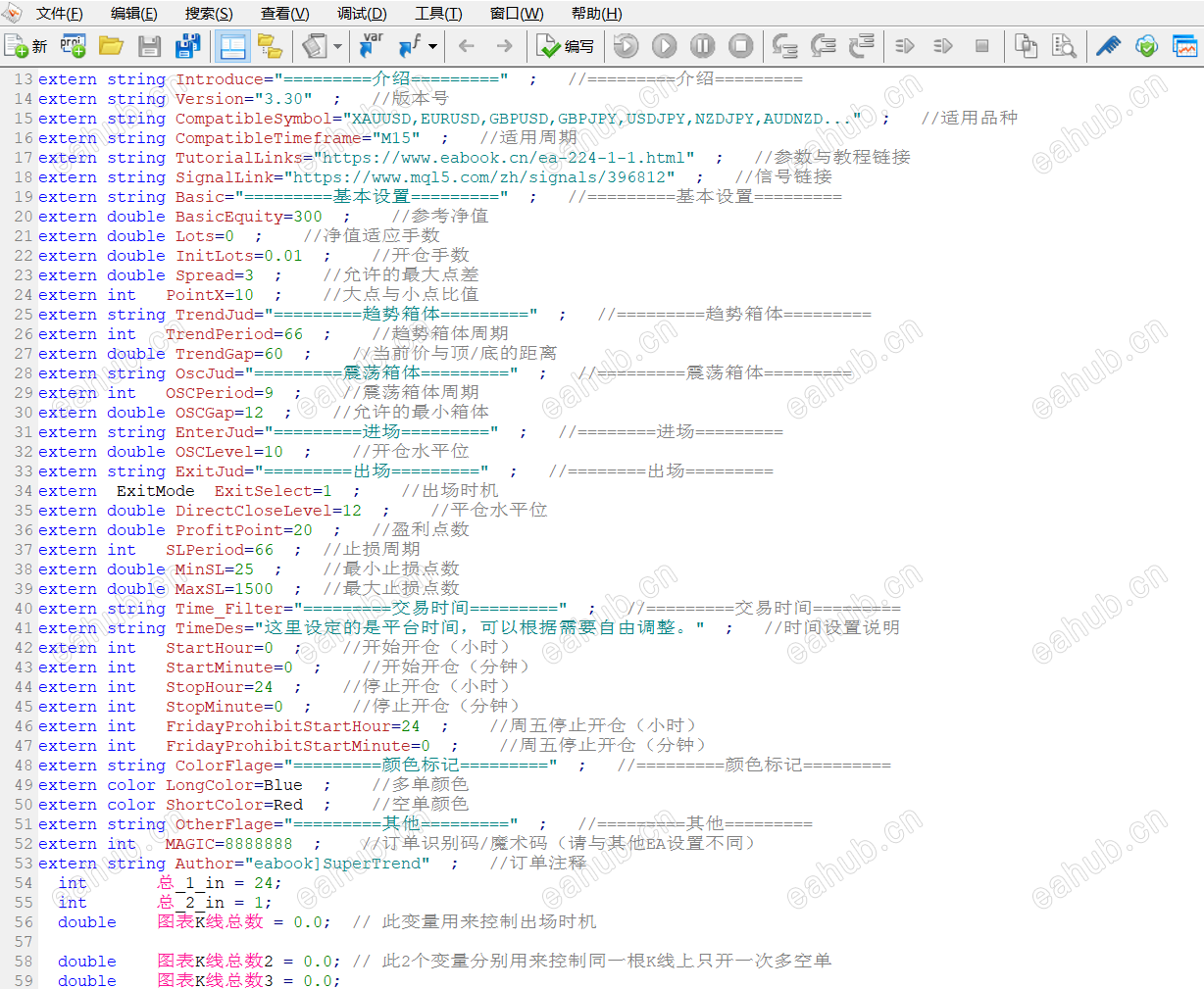The image size is (1204, 989).
Task: Stop profiling with the square icon
Action: [x=982, y=46]
